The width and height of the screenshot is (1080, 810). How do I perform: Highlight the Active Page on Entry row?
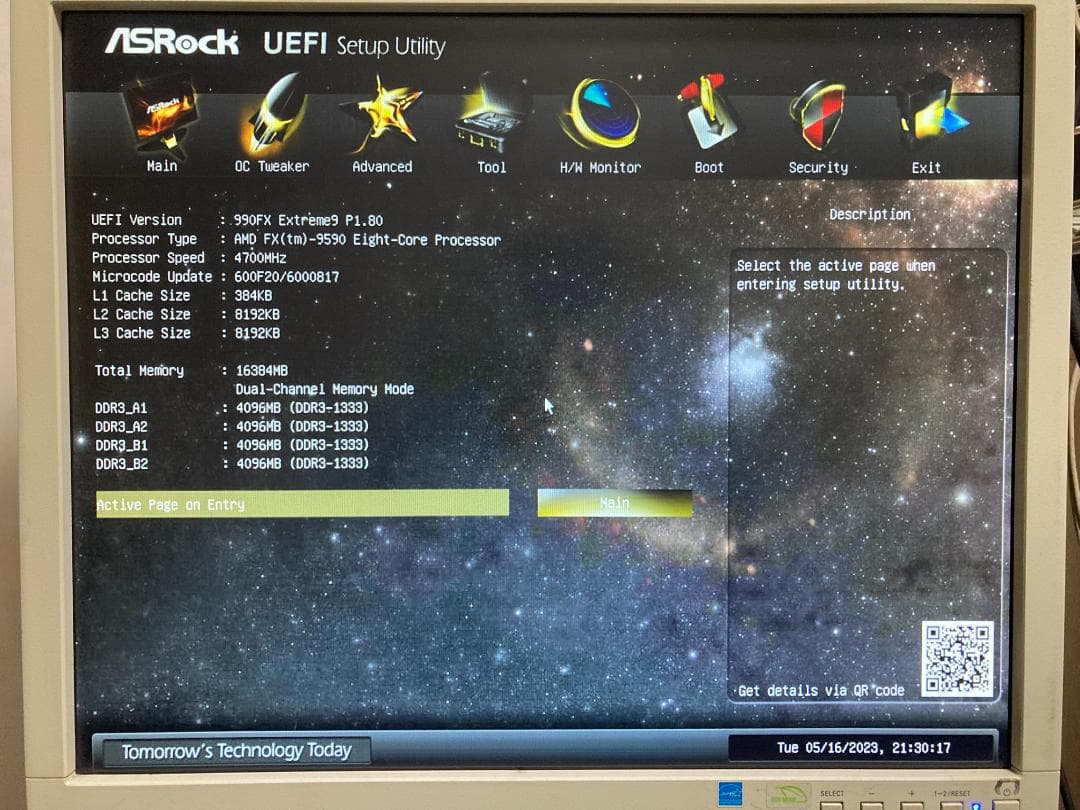click(300, 504)
